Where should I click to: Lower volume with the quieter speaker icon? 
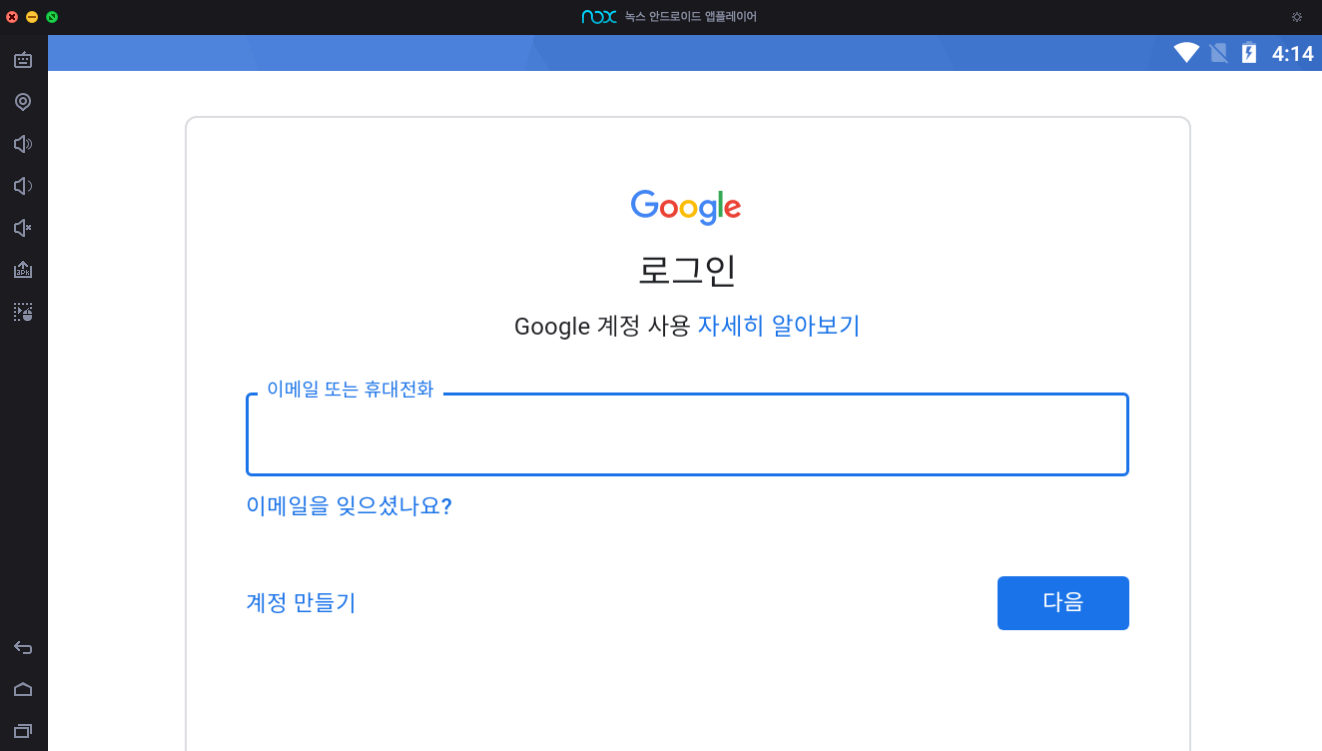tap(23, 186)
